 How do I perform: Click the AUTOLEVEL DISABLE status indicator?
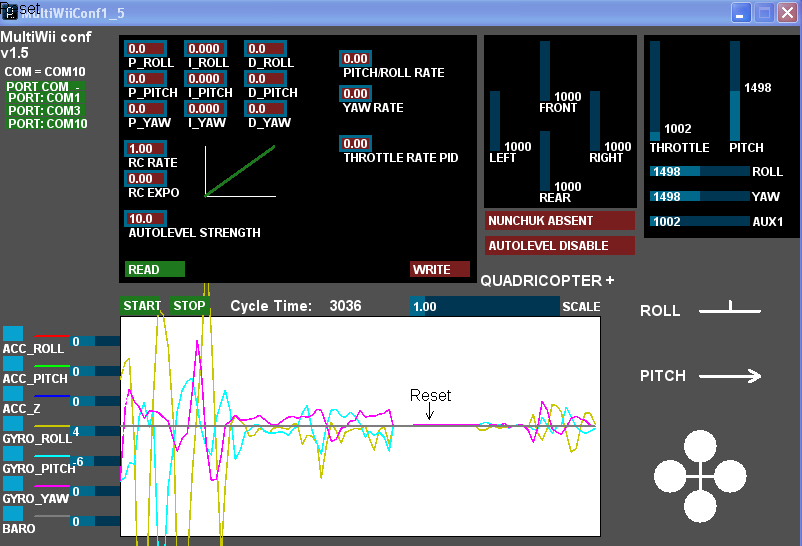coord(560,246)
